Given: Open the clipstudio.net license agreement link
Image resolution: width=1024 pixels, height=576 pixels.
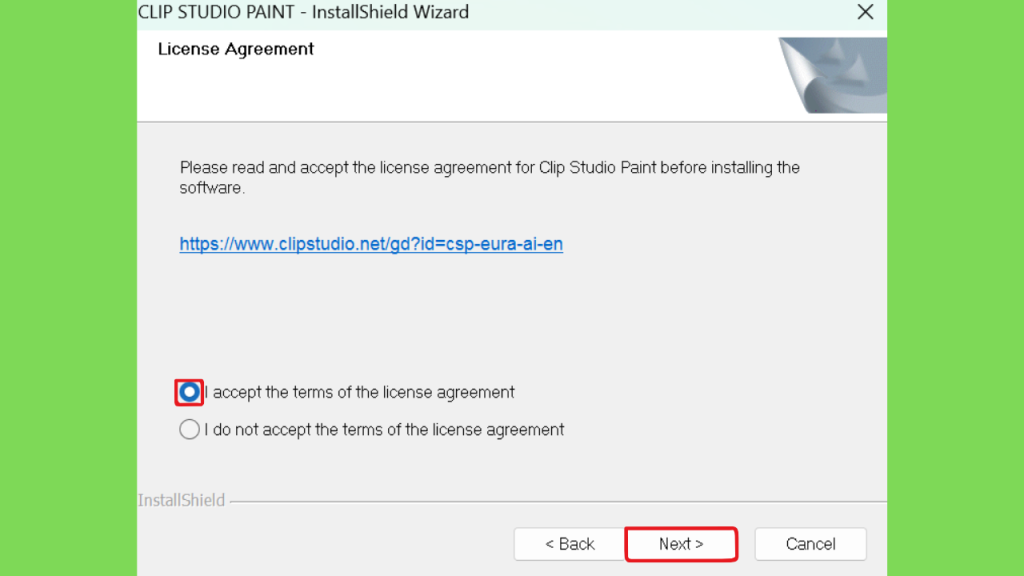Looking at the screenshot, I should point(371,244).
